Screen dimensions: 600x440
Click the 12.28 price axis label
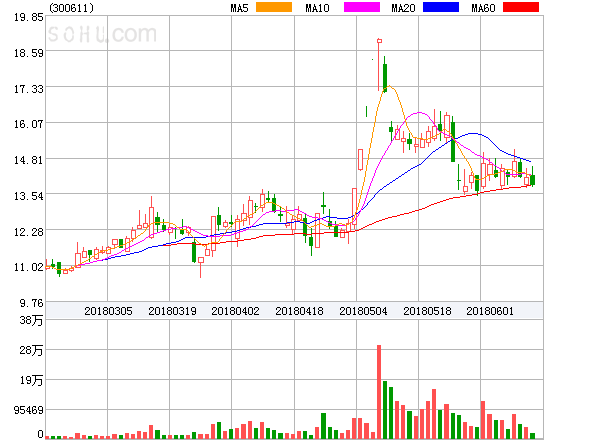click(29, 232)
